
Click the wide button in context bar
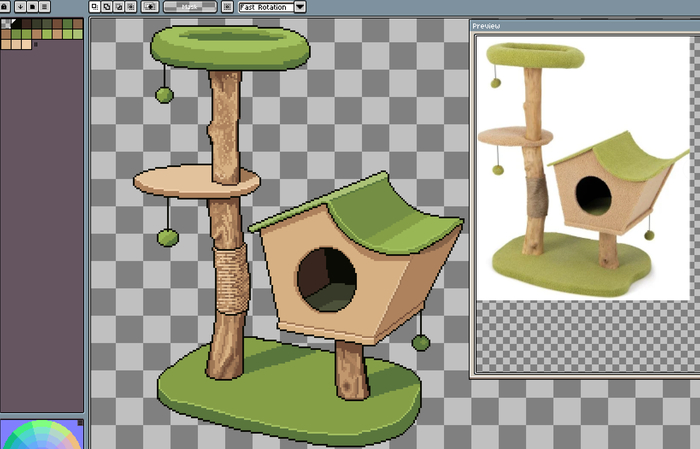190,7
